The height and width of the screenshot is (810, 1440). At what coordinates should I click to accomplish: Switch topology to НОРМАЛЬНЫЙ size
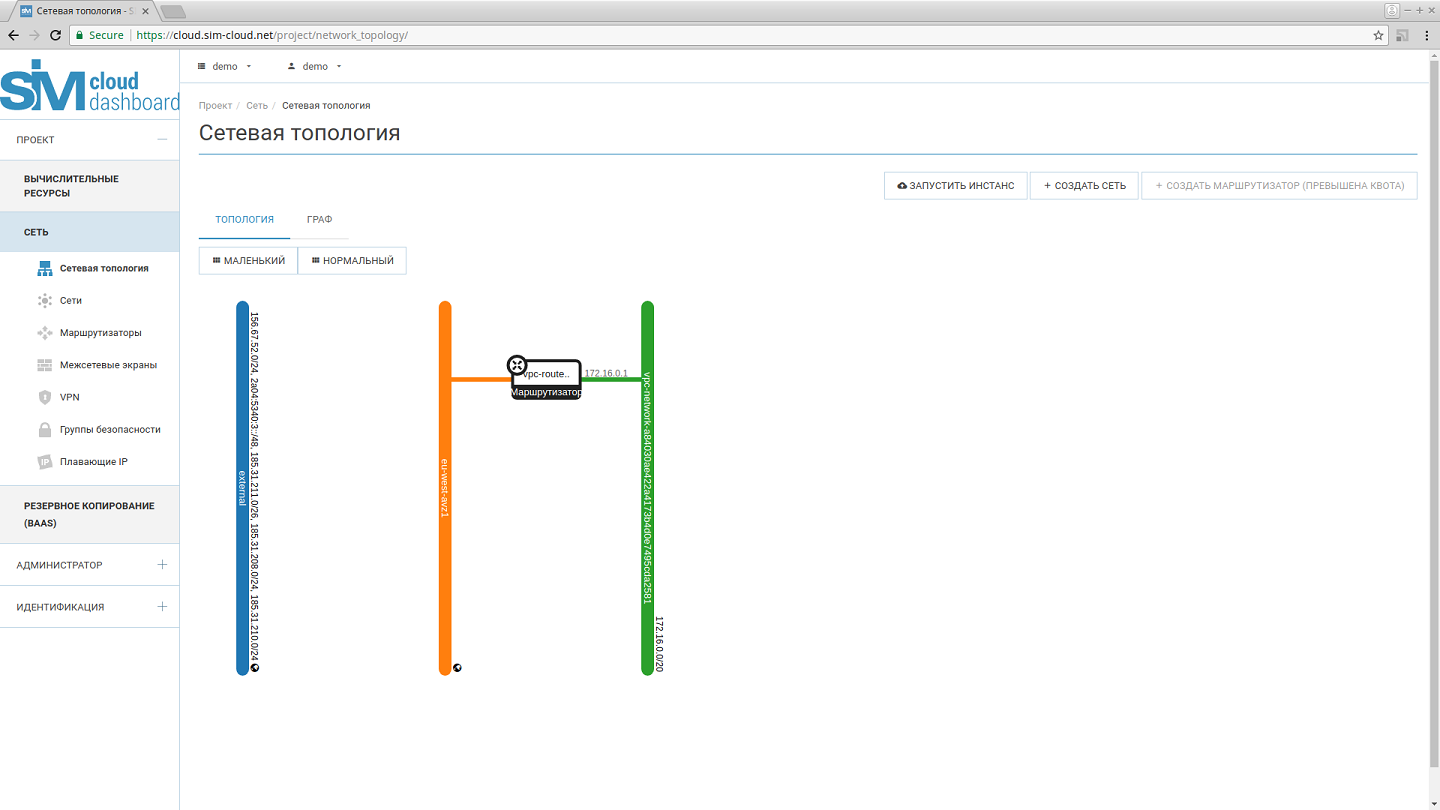pyautogui.click(x=352, y=261)
